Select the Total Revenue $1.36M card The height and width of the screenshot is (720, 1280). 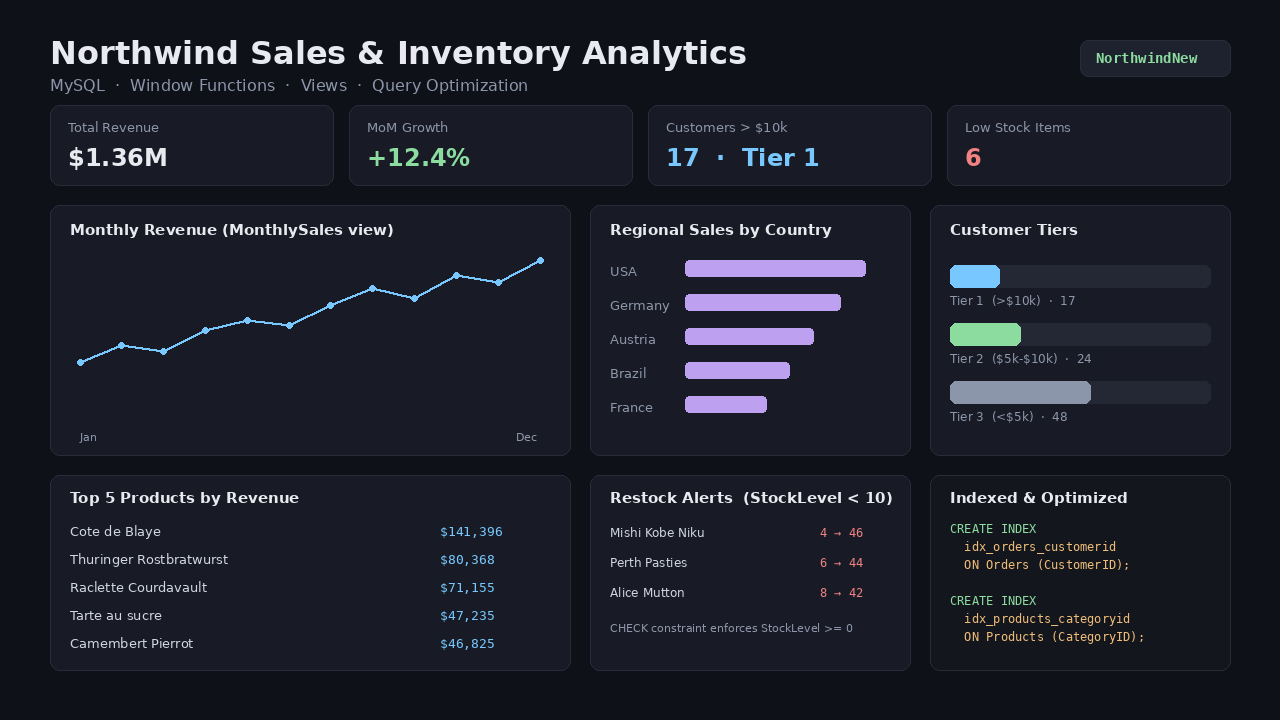tap(192, 146)
